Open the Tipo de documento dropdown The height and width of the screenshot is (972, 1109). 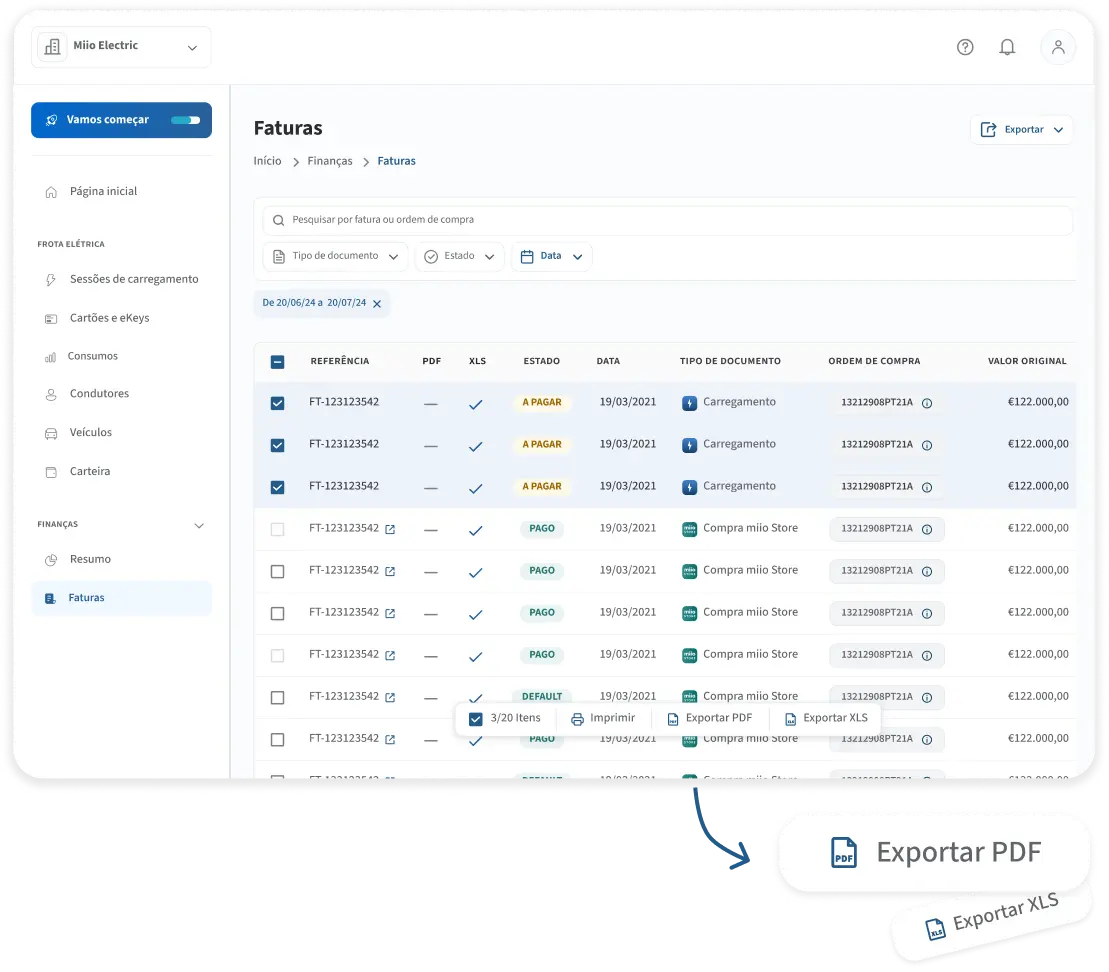click(x=335, y=256)
